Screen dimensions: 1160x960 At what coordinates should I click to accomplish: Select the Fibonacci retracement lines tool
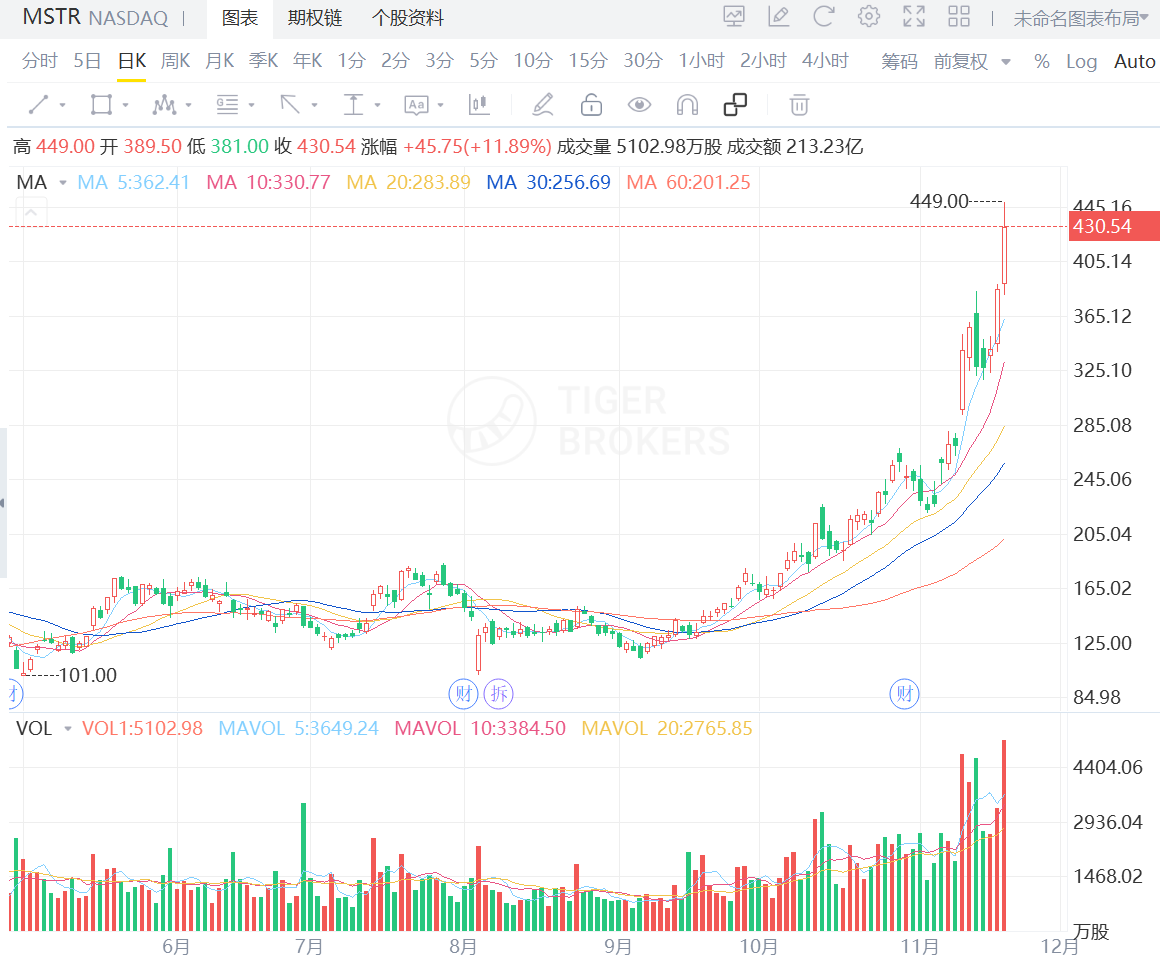click(227, 105)
